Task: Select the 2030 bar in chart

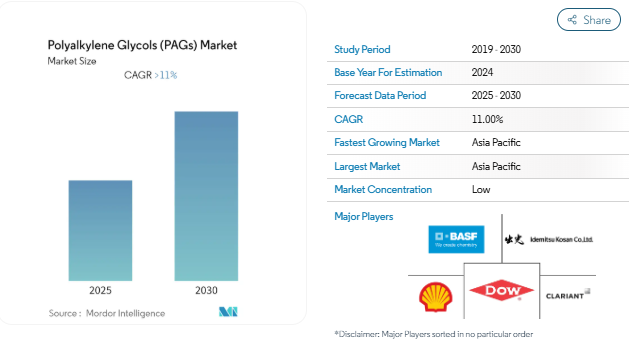Action: [x=206, y=196]
